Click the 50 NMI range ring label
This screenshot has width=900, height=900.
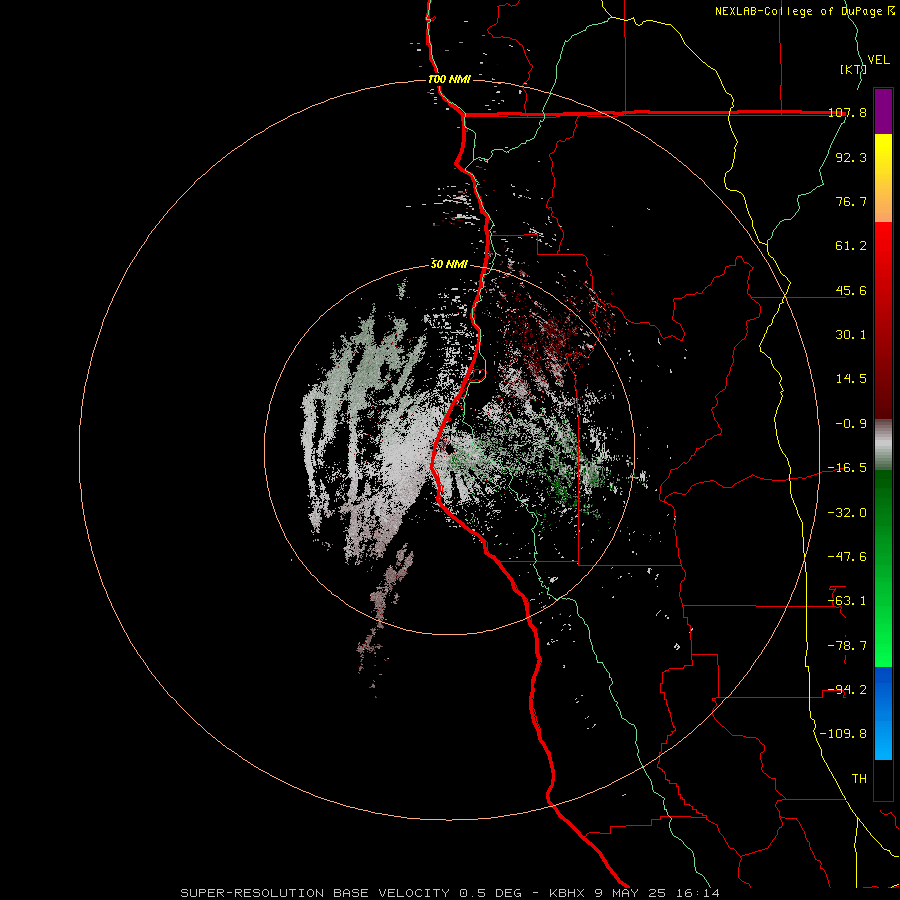[449, 264]
